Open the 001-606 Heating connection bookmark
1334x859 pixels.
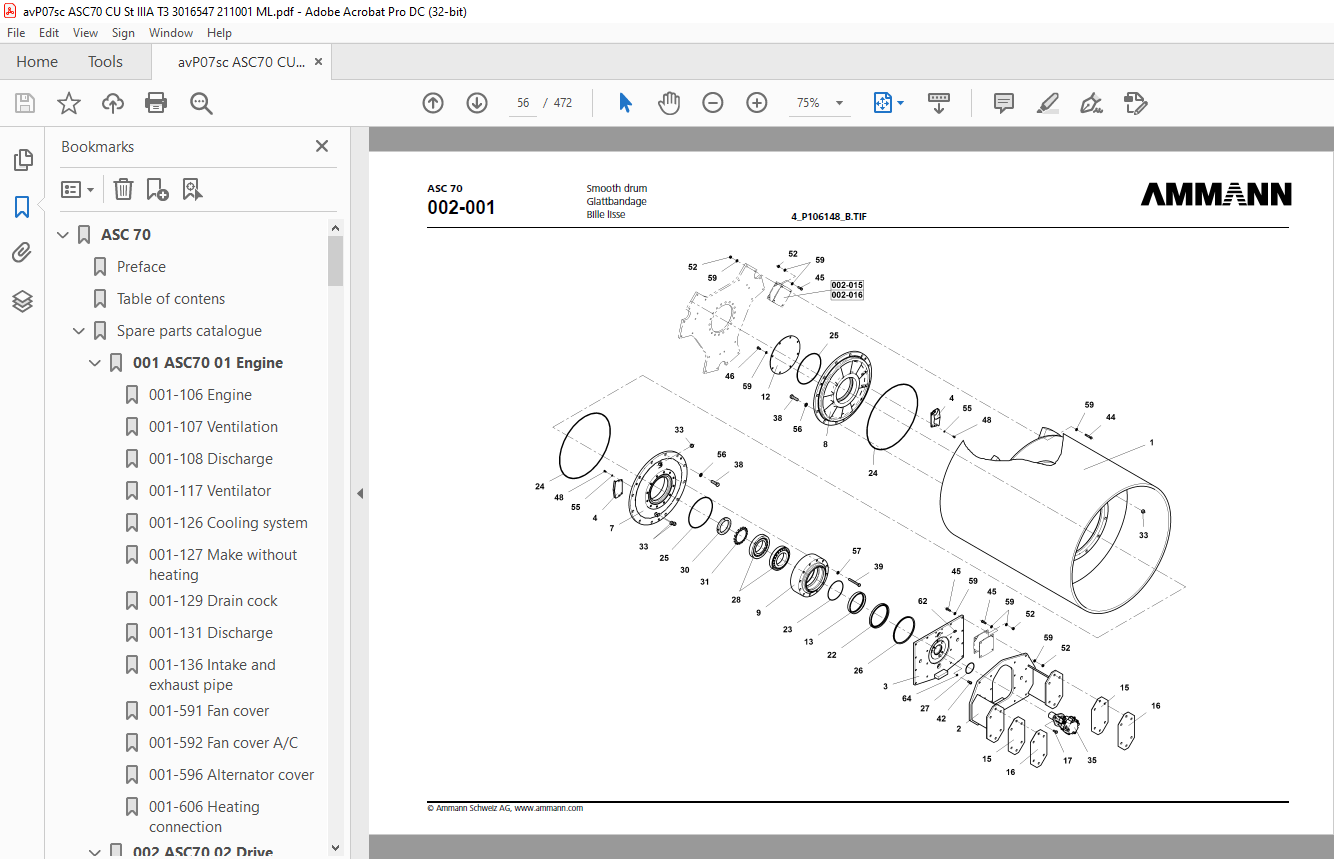click(x=204, y=817)
